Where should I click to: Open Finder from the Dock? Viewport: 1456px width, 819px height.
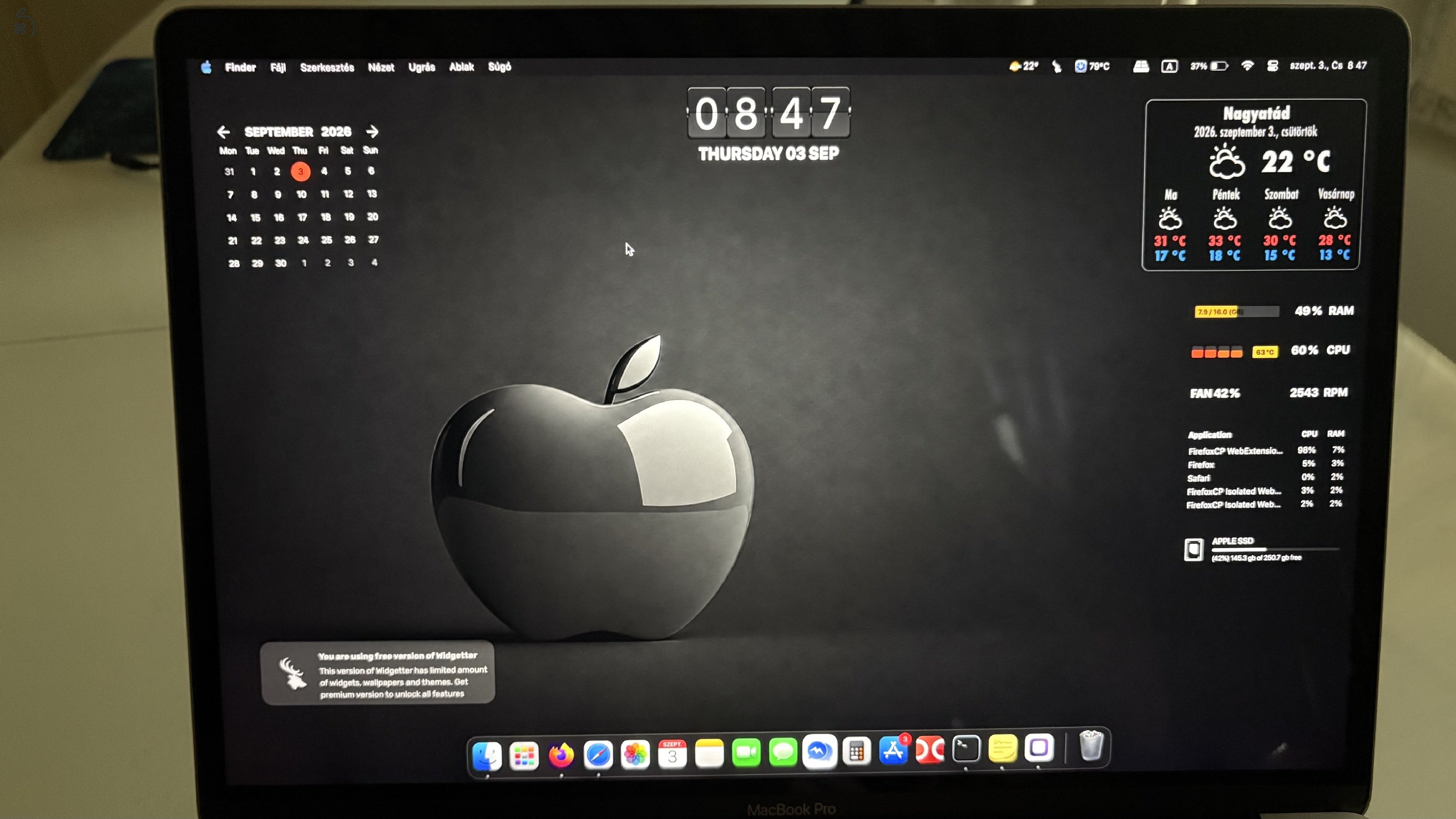point(487,756)
